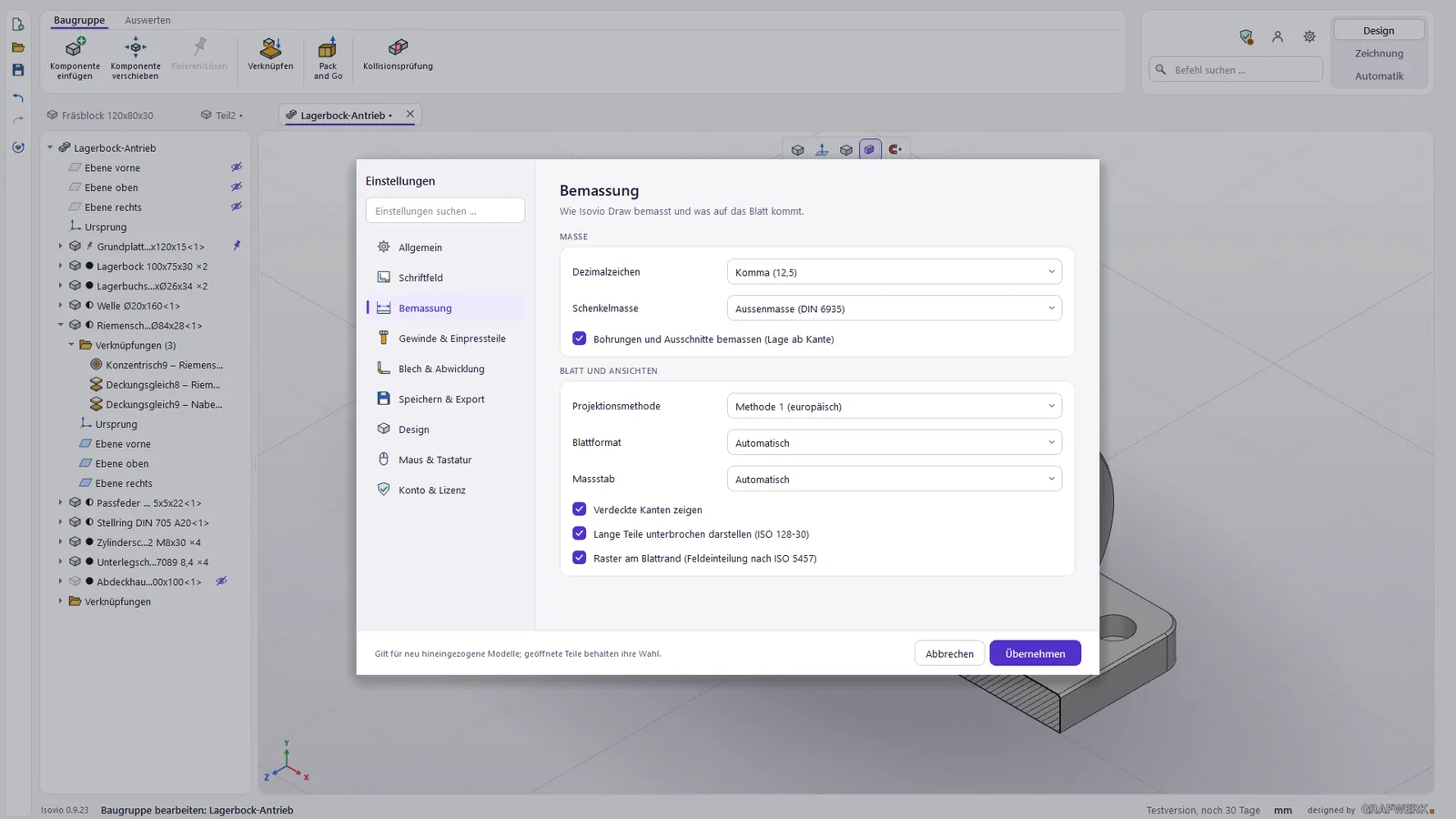This screenshot has width=1456, height=819.
Task: Click the open folder icon in left sidebar
Action: [x=18, y=47]
